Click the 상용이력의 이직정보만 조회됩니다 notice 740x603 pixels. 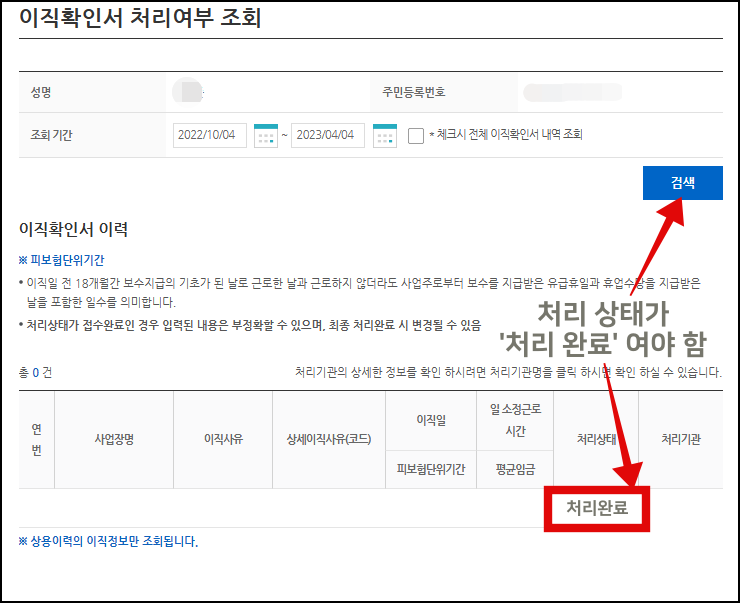coord(108,541)
